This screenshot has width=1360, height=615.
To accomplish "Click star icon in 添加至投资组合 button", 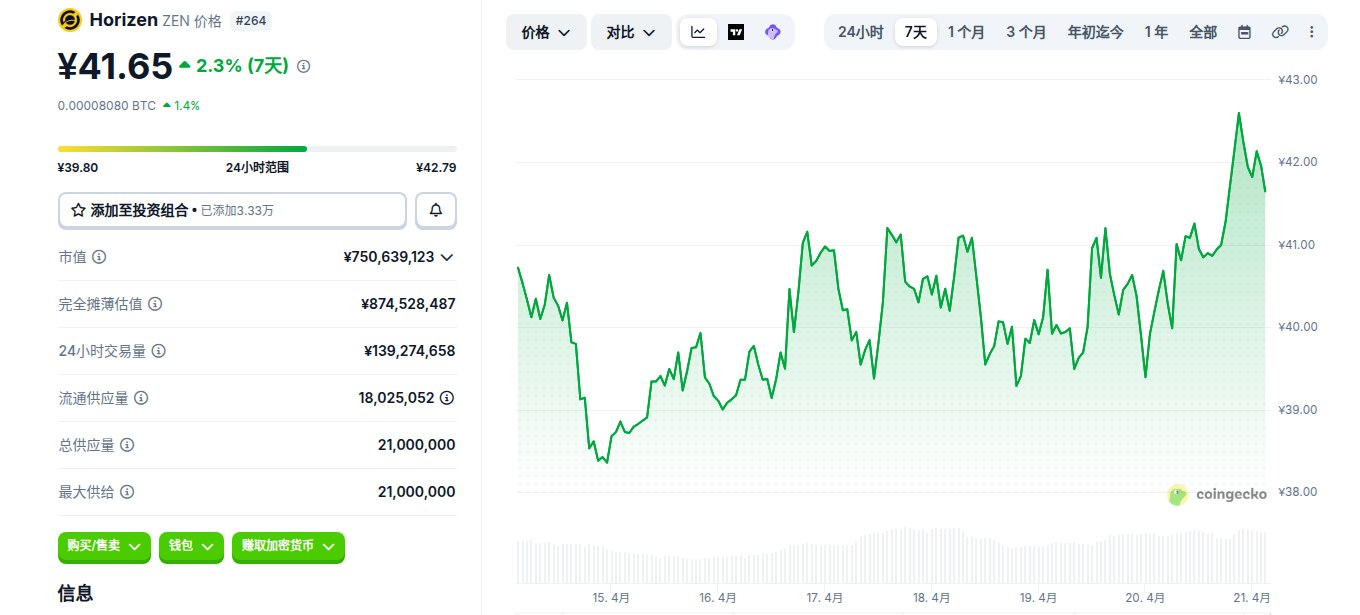I will click(78, 210).
